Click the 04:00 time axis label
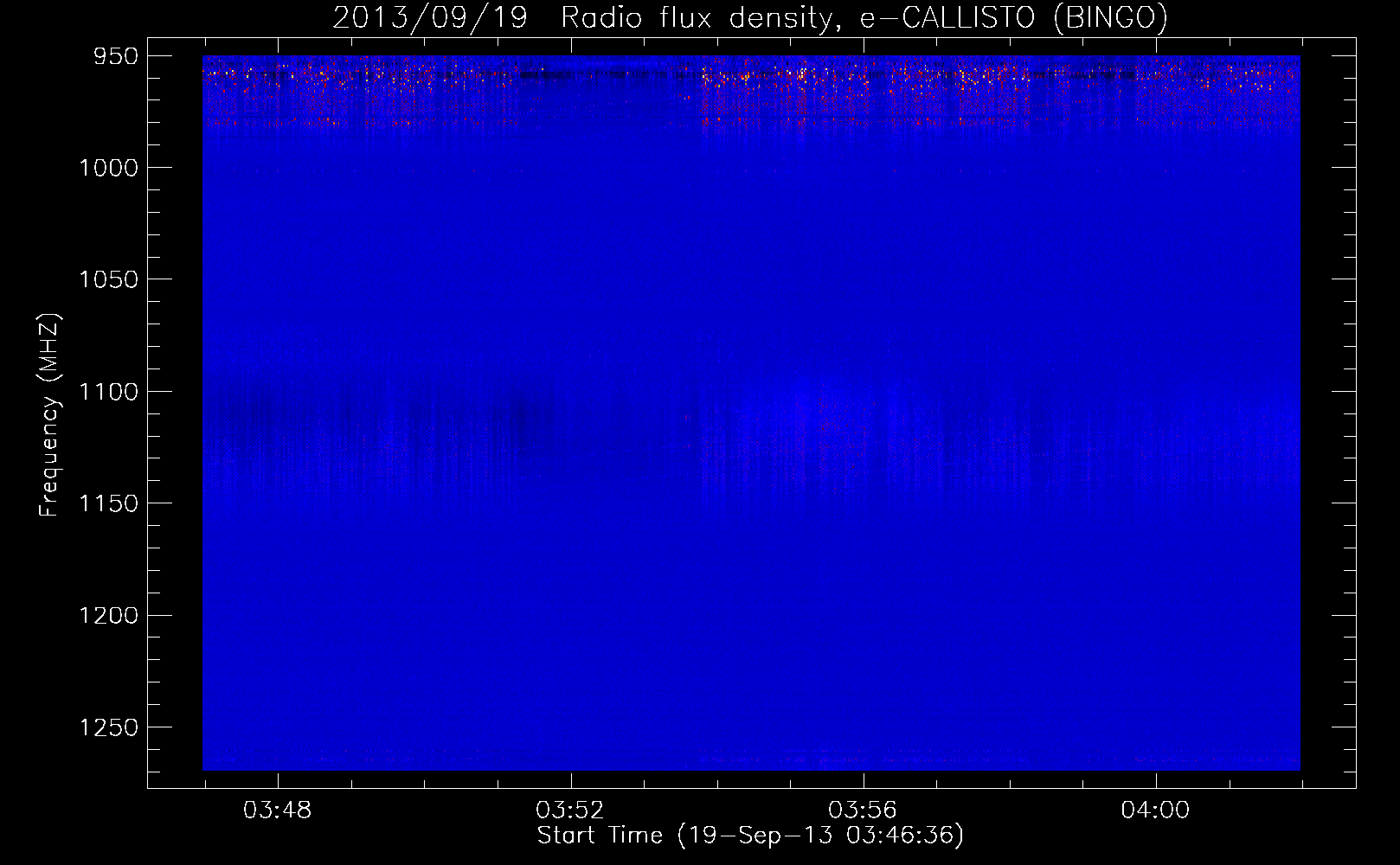The width and height of the screenshot is (1400, 865). (1155, 811)
